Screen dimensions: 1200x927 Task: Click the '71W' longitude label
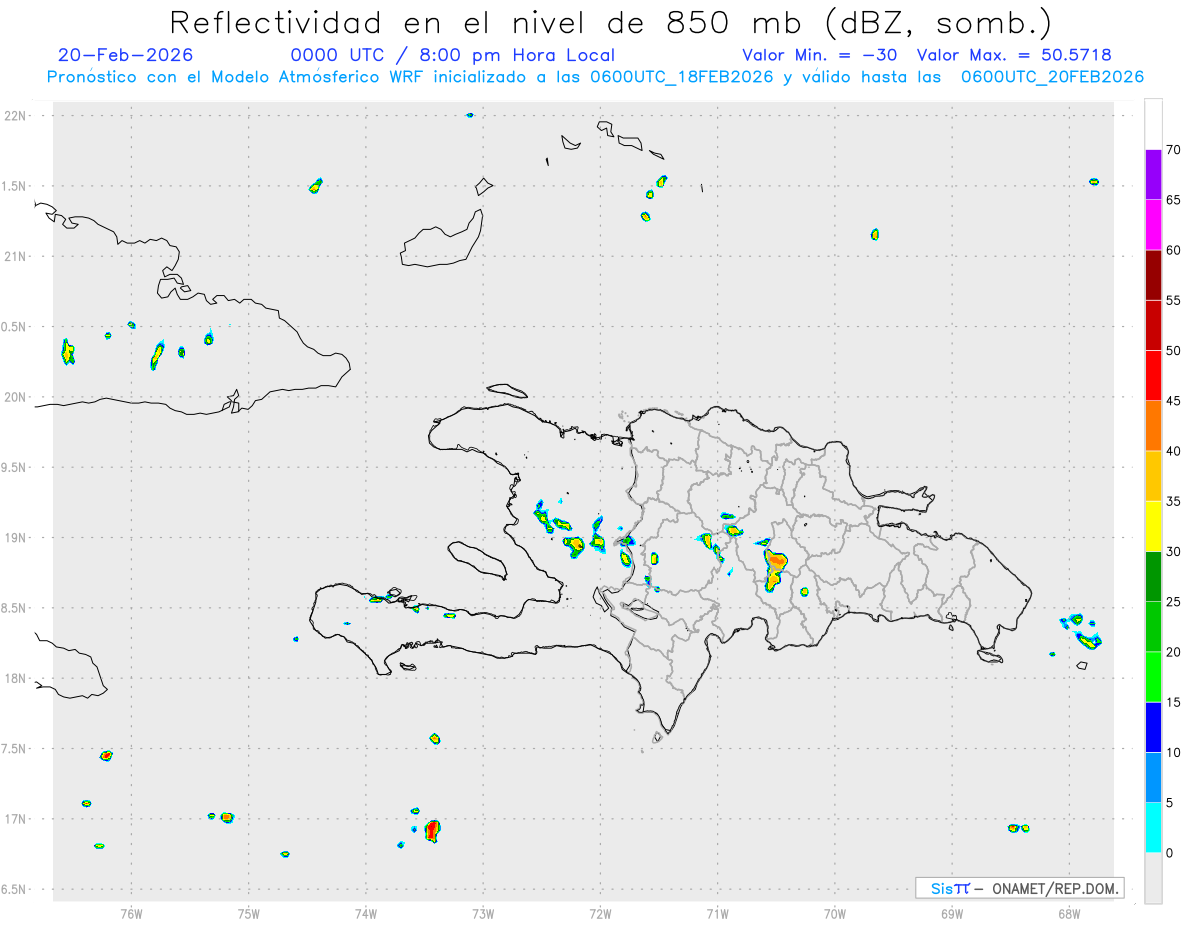[717, 913]
